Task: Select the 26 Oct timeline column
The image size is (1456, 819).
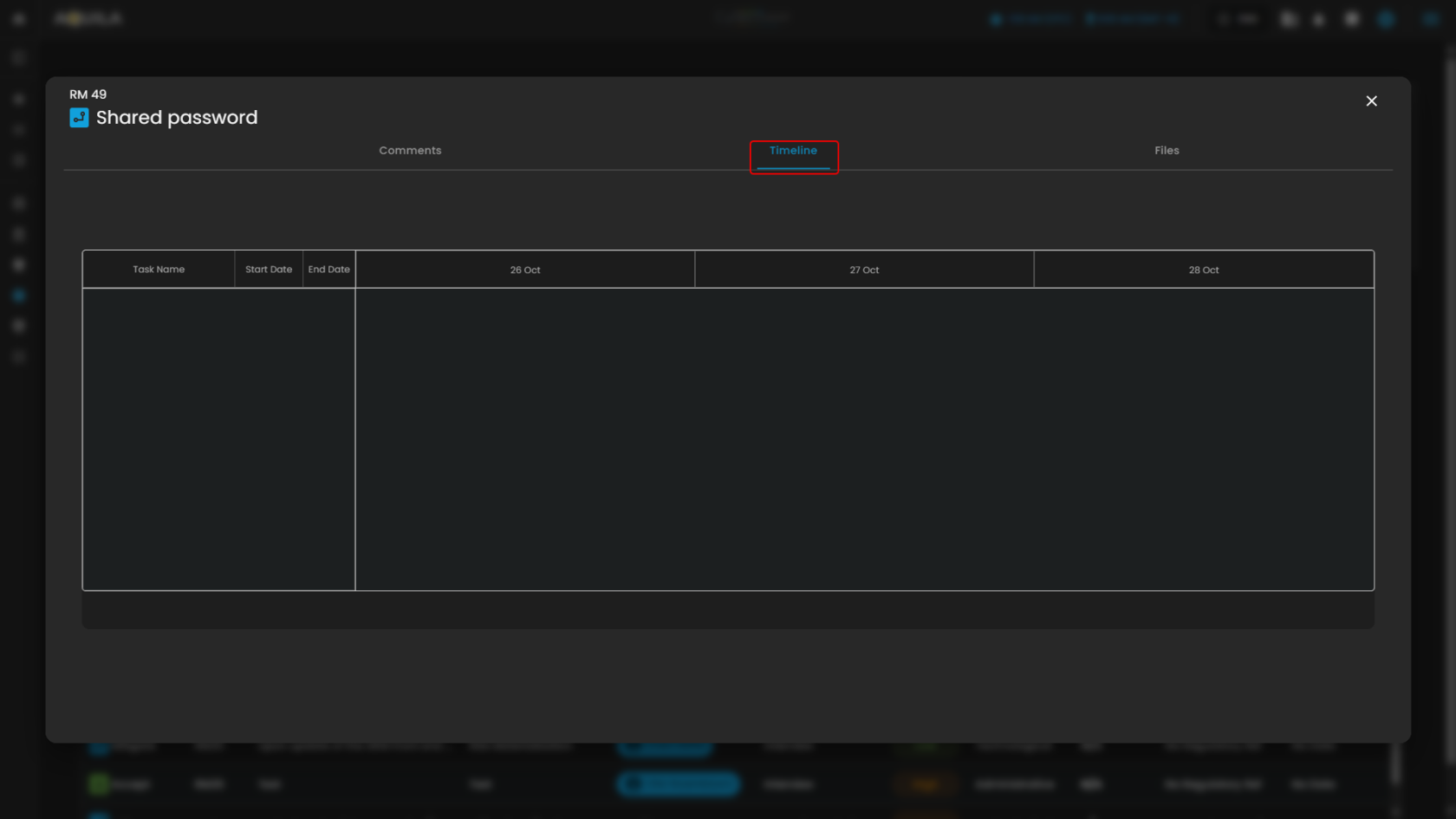Action: (525, 270)
